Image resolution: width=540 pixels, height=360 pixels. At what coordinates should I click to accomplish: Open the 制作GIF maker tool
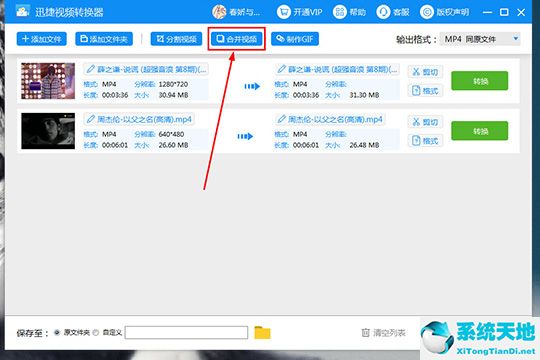tap(295, 39)
